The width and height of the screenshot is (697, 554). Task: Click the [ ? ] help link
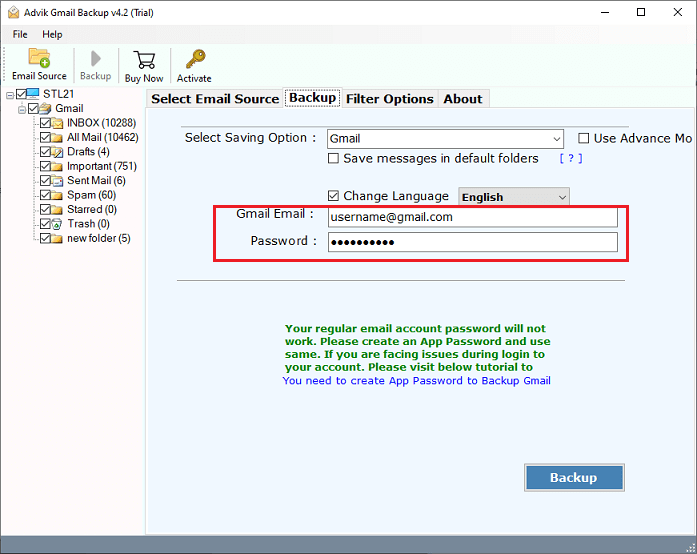(571, 158)
